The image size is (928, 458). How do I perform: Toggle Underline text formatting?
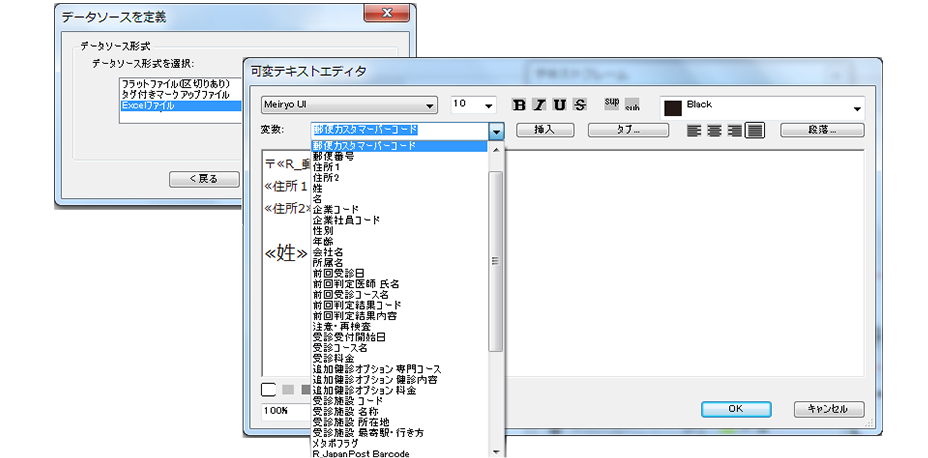tap(559, 105)
